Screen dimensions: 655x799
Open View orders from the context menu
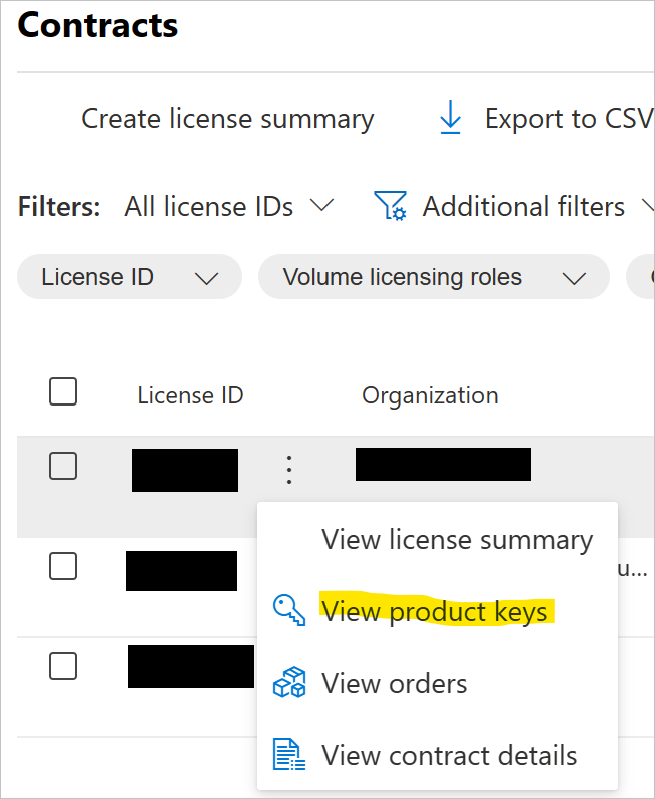[x=394, y=684]
